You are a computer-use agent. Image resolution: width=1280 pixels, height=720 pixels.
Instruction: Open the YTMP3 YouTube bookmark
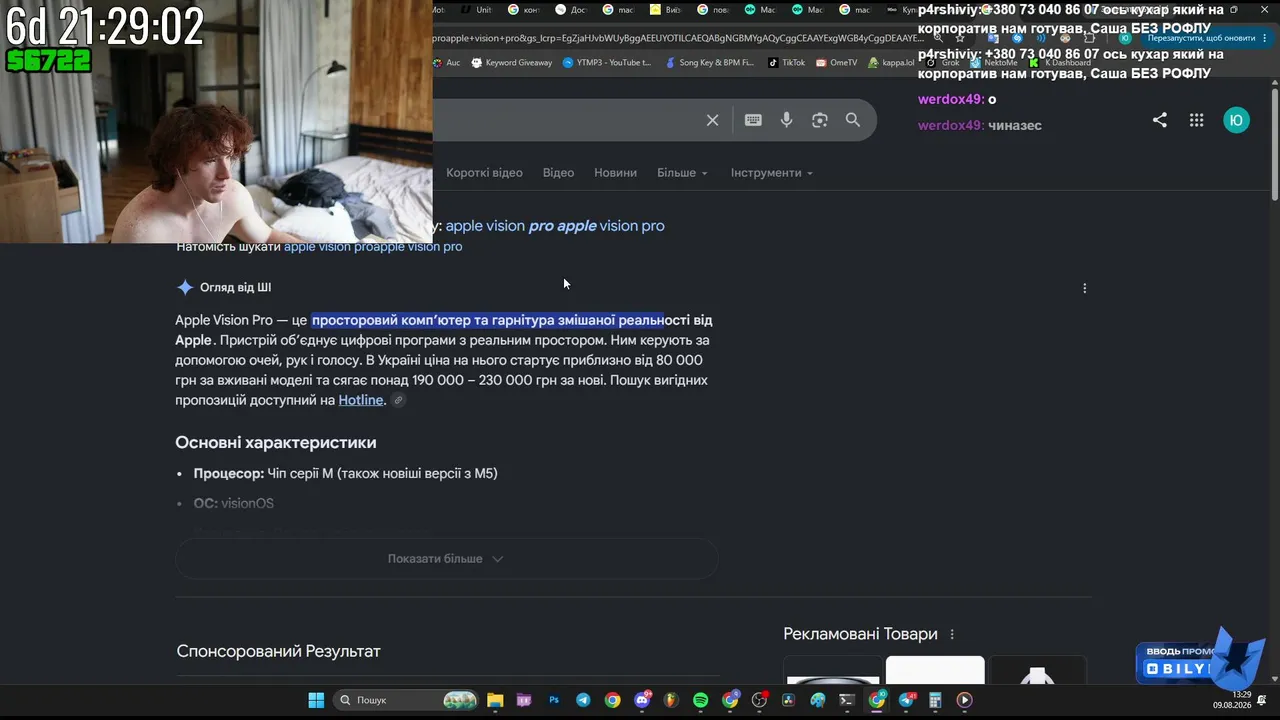click(607, 62)
